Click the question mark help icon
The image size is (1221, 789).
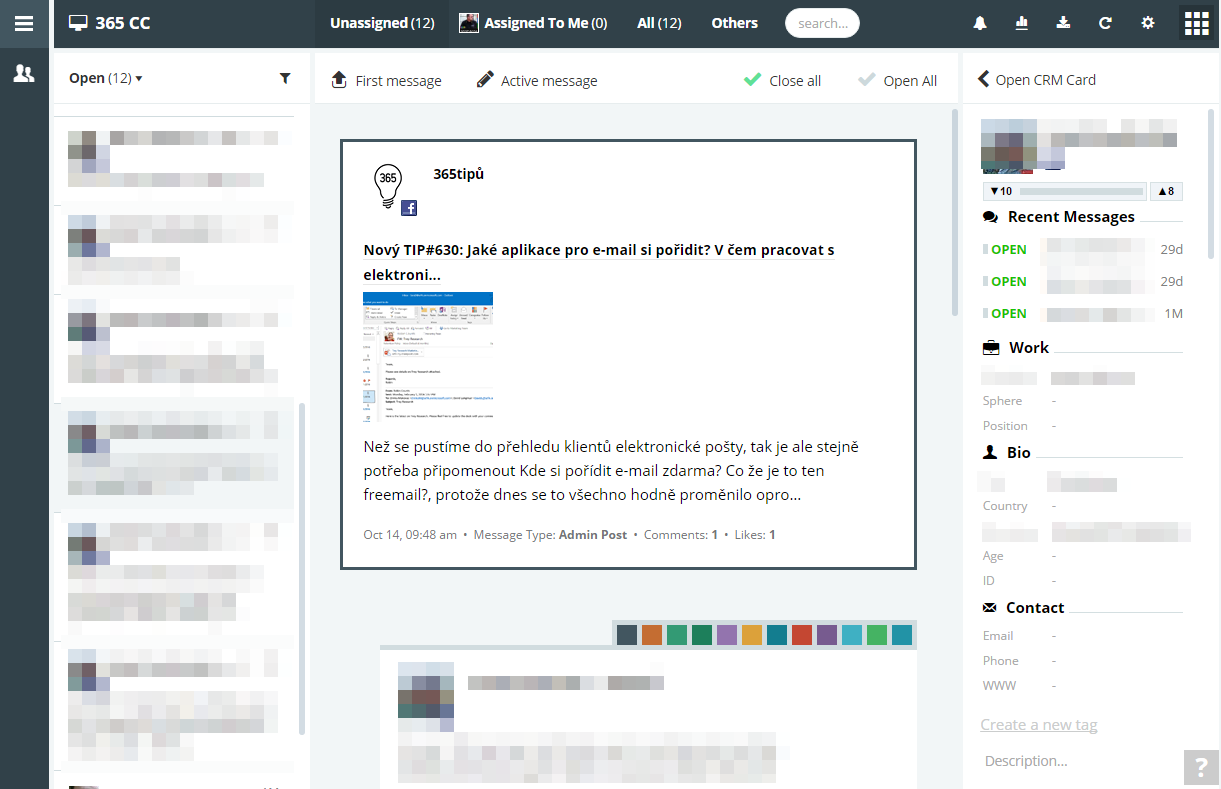pyautogui.click(x=1202, y=769)
